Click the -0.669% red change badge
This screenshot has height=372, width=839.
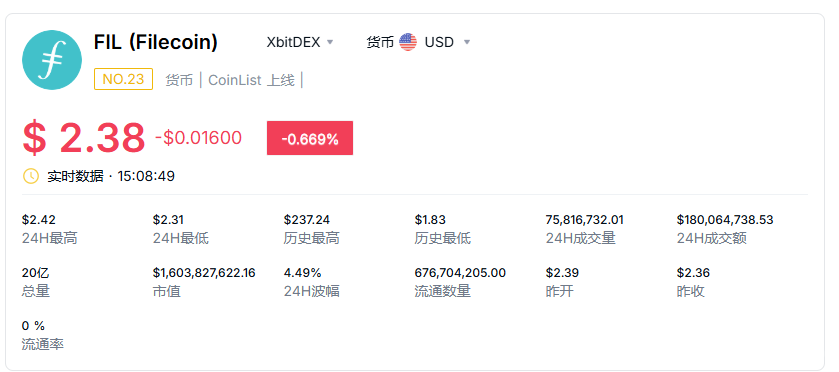310,138
